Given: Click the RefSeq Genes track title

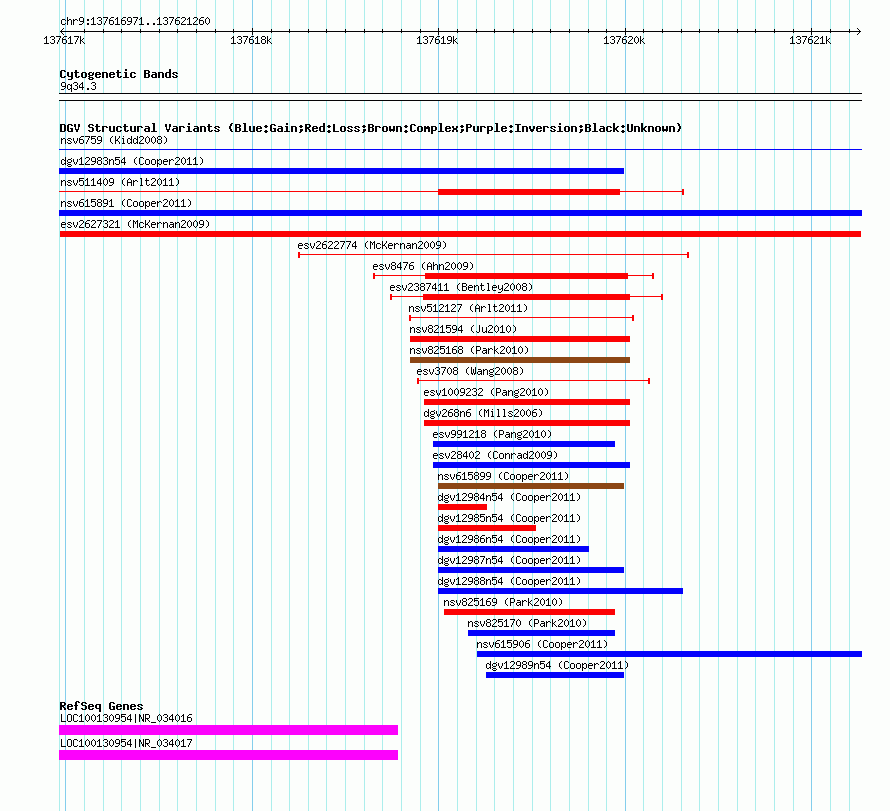Looking at the screenshot, I should pos(102,706).
